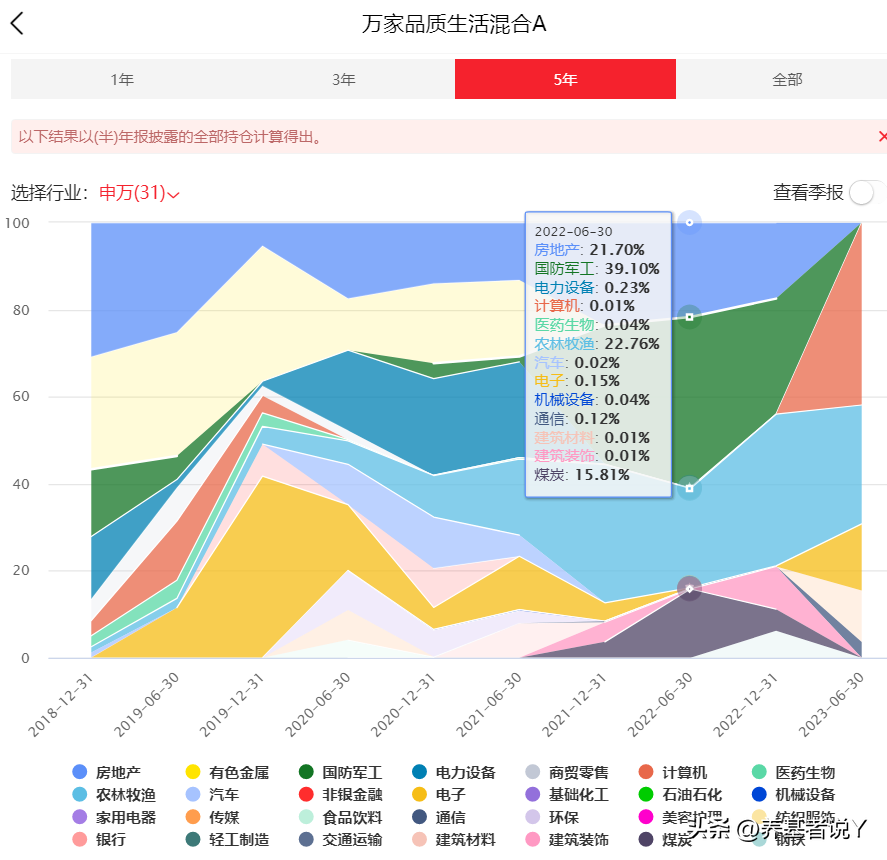Click the 非银金融 legend dot
887x860 pixels.
pos(306,795)
